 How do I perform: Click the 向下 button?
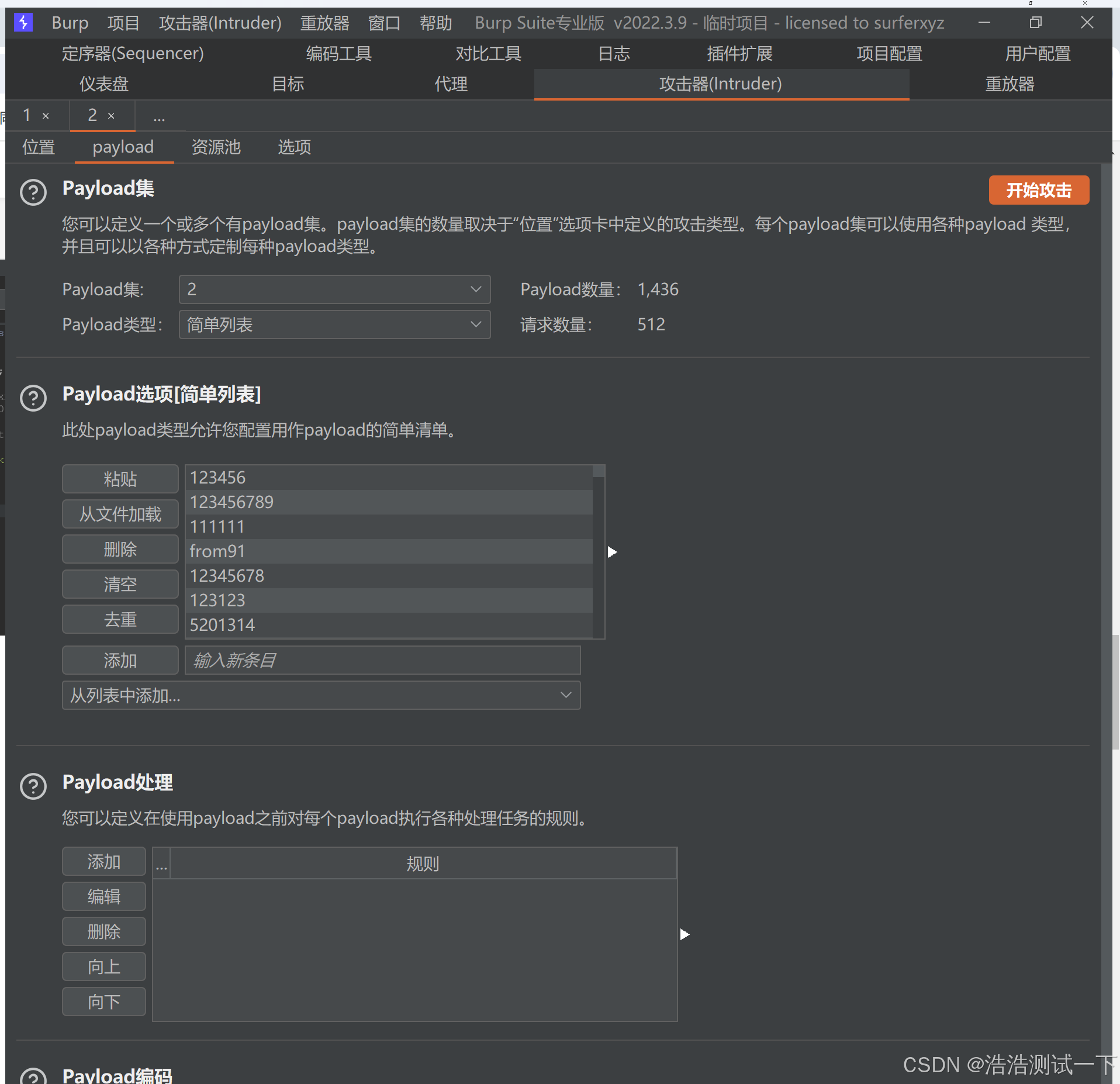pyautogui.click(x=104, y=1002)
